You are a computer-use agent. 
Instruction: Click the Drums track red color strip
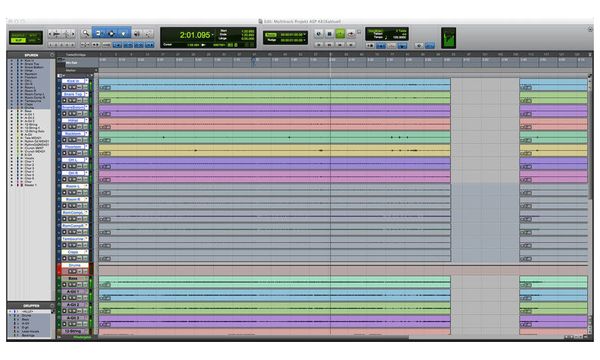pos(59,269)
